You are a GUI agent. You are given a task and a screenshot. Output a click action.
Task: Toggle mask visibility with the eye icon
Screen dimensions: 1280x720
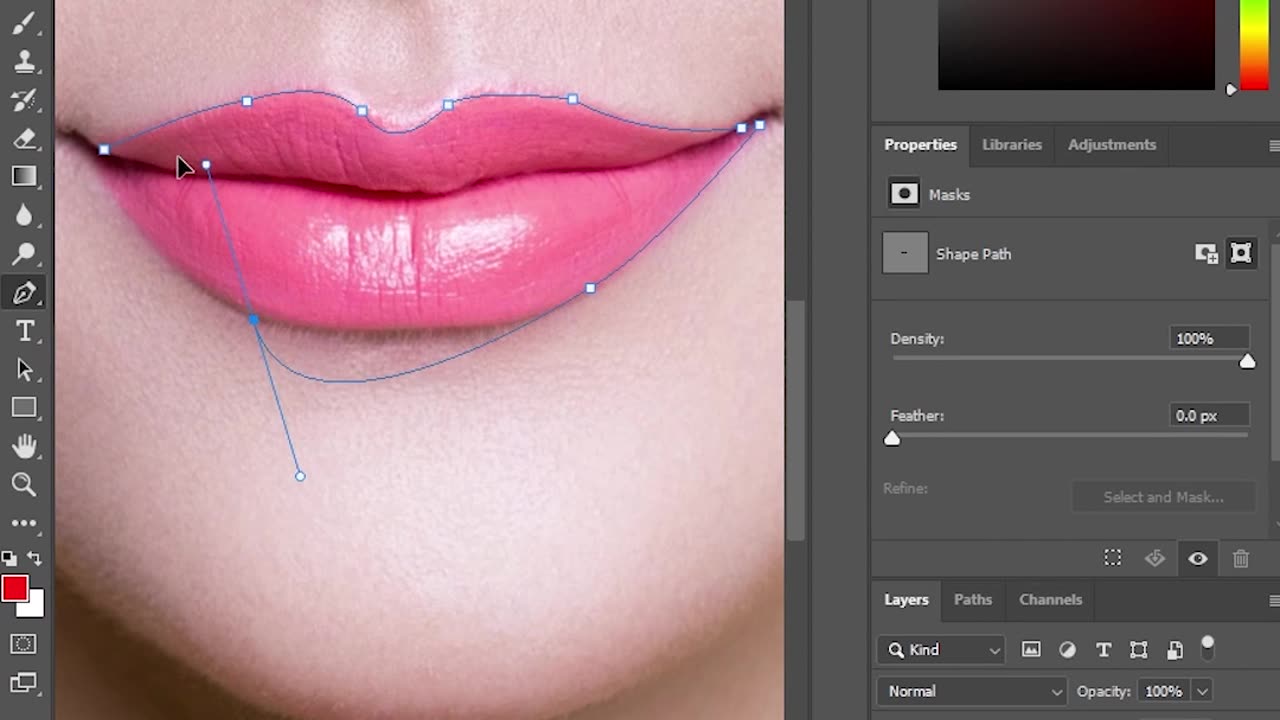(x=1198, y=558)
